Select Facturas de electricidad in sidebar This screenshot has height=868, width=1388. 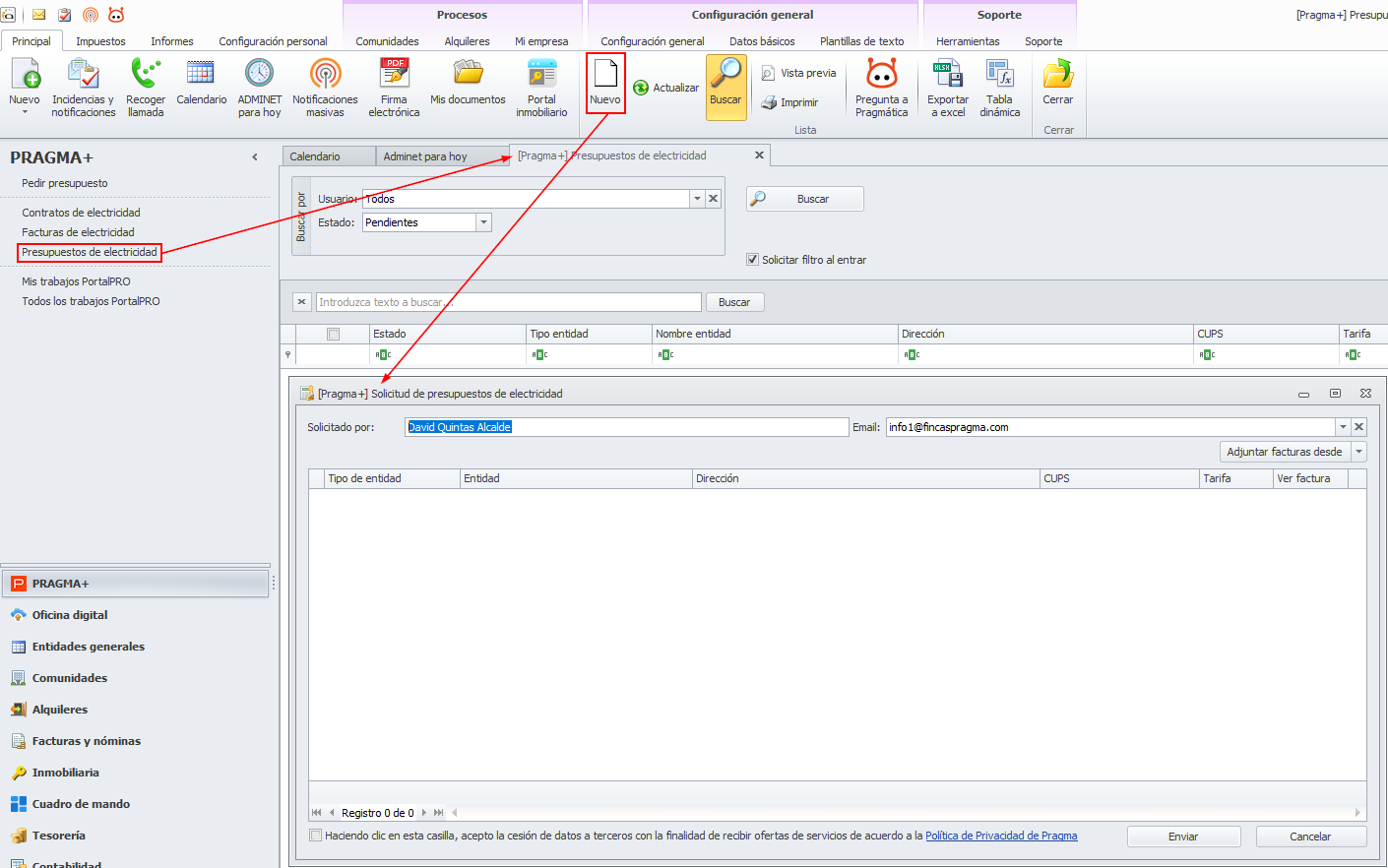(x=78, y=232)
